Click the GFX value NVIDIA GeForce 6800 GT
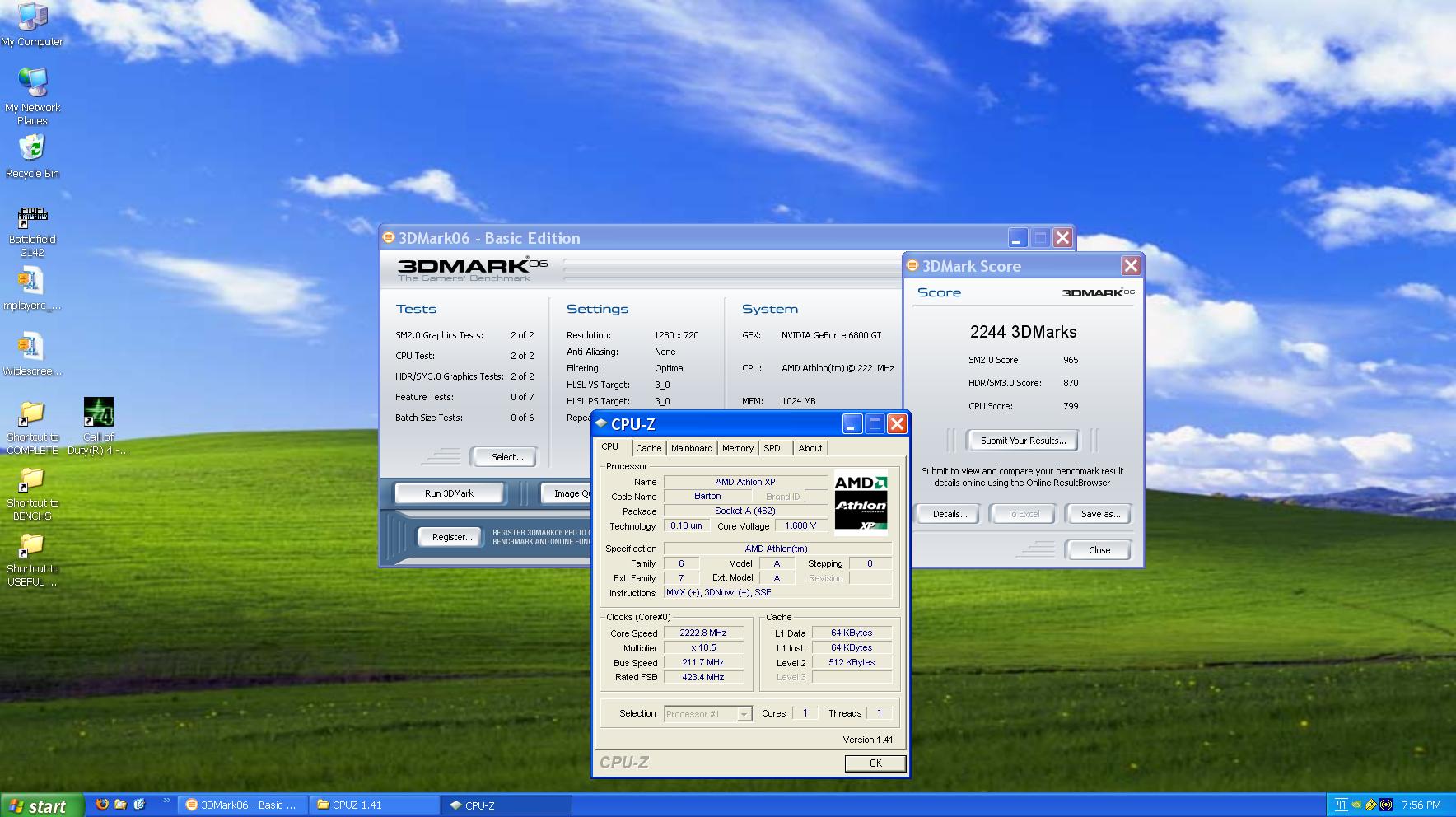 [831, 335]
